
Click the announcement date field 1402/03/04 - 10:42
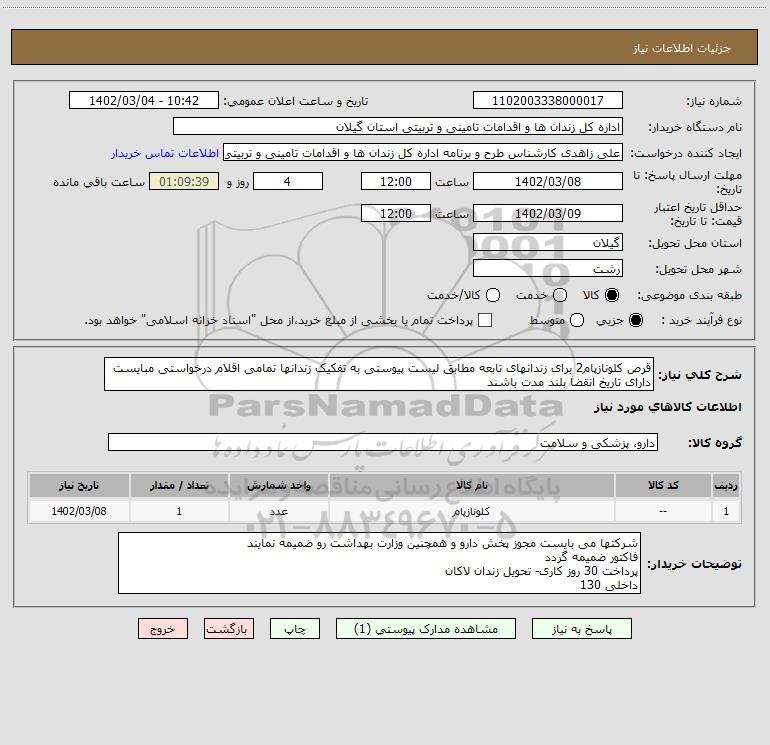tap(144, 100)
